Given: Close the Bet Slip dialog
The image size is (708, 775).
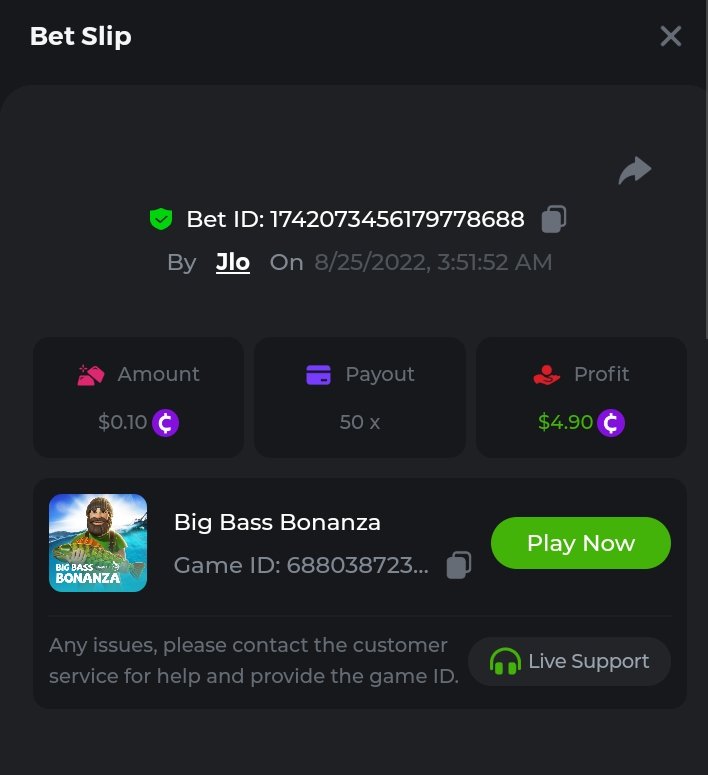Looking at the screenshot, I should click(x=670, y=37).
